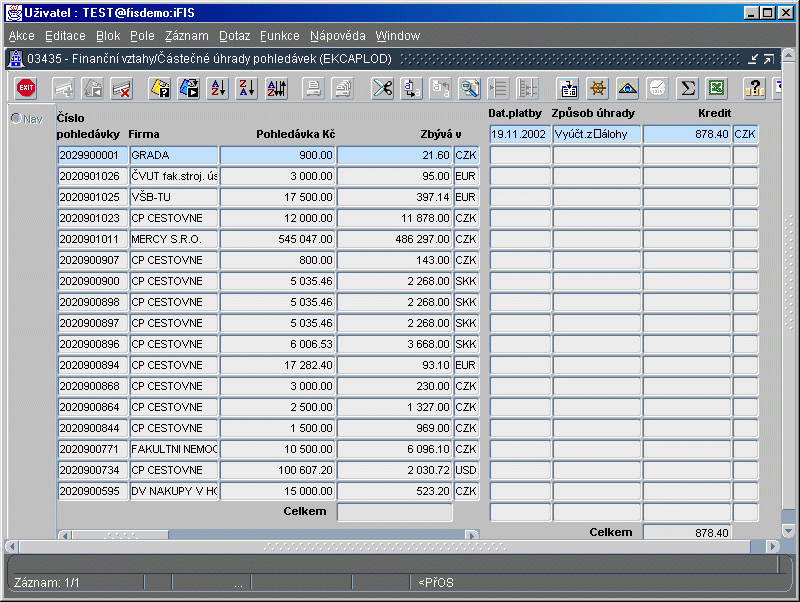This screenshot has height=602, width=800.
Task: Click the Firma field containing GRADA
Action: pyautogui.click(x=174, y=155)
